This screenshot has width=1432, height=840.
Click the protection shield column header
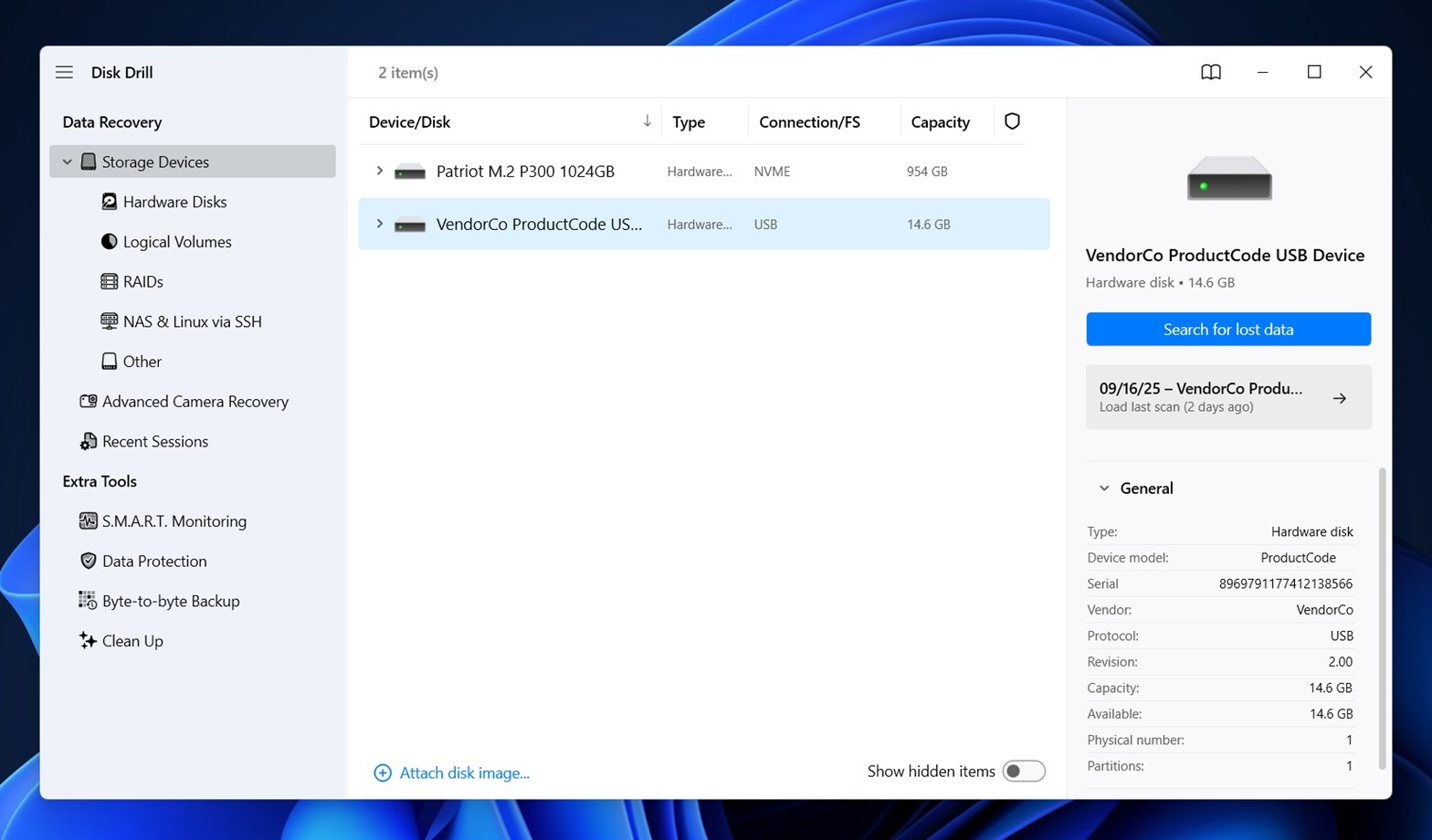(1011, 121)
